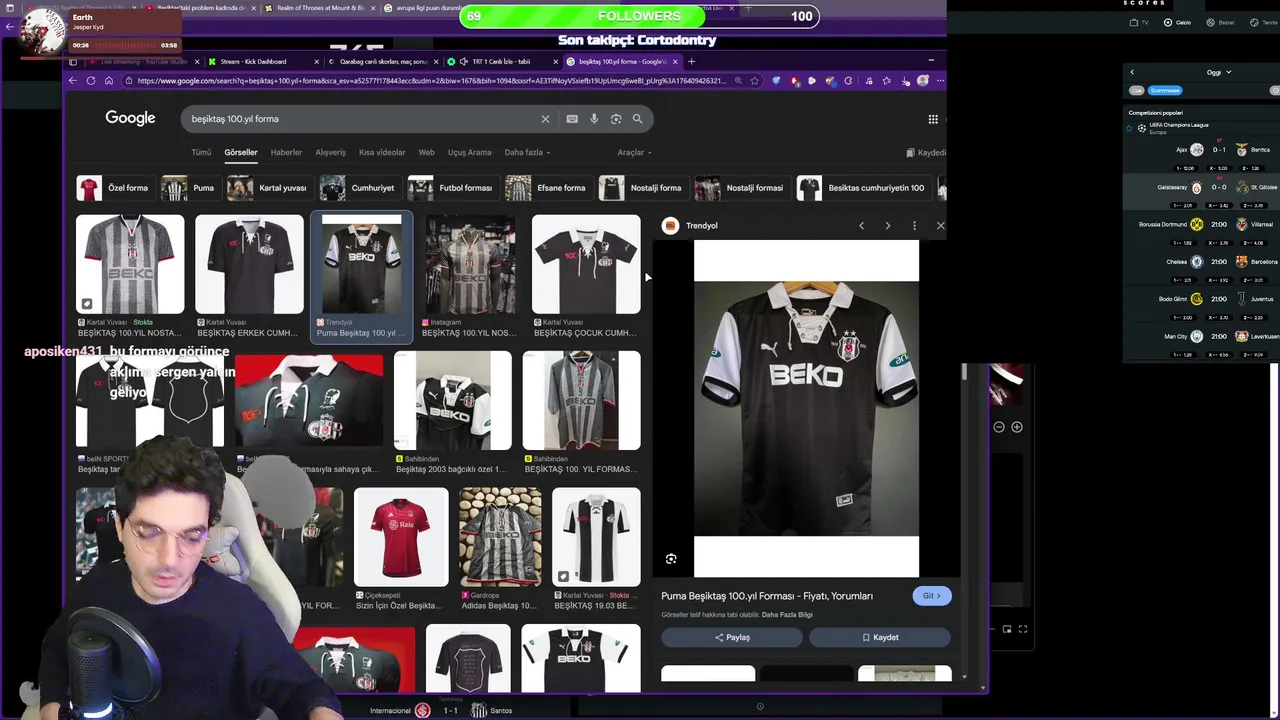Select Basket section in scores app

coord(1222,22)
